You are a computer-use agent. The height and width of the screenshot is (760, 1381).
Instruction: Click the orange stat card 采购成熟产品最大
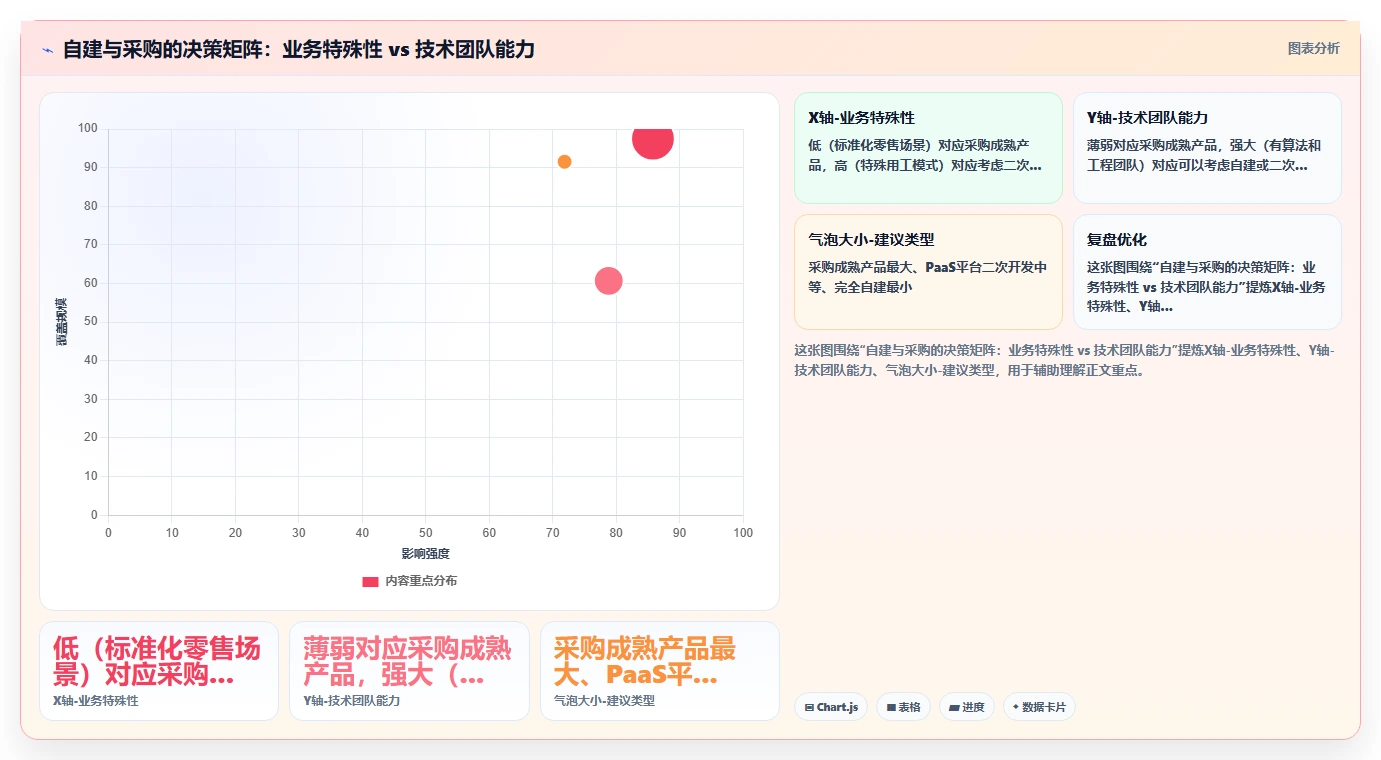[660, 671]
